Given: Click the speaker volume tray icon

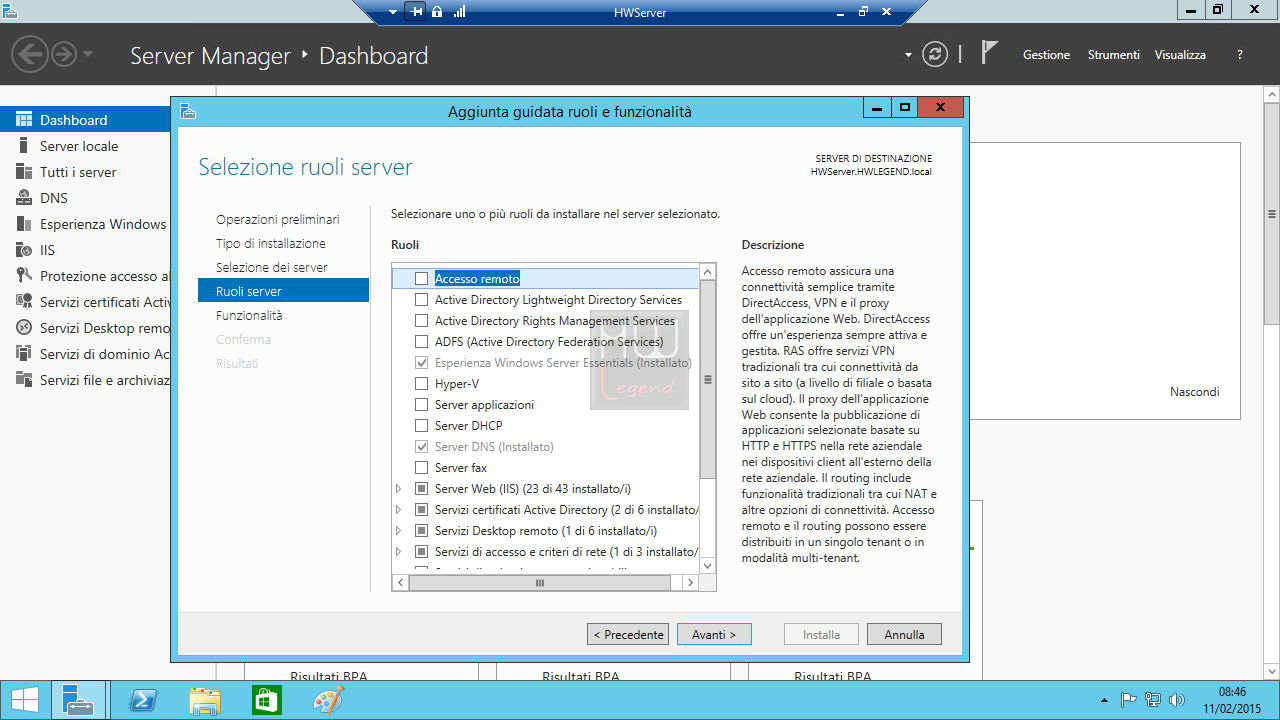Looking at the screenshot, I should tap(1177, 700).
